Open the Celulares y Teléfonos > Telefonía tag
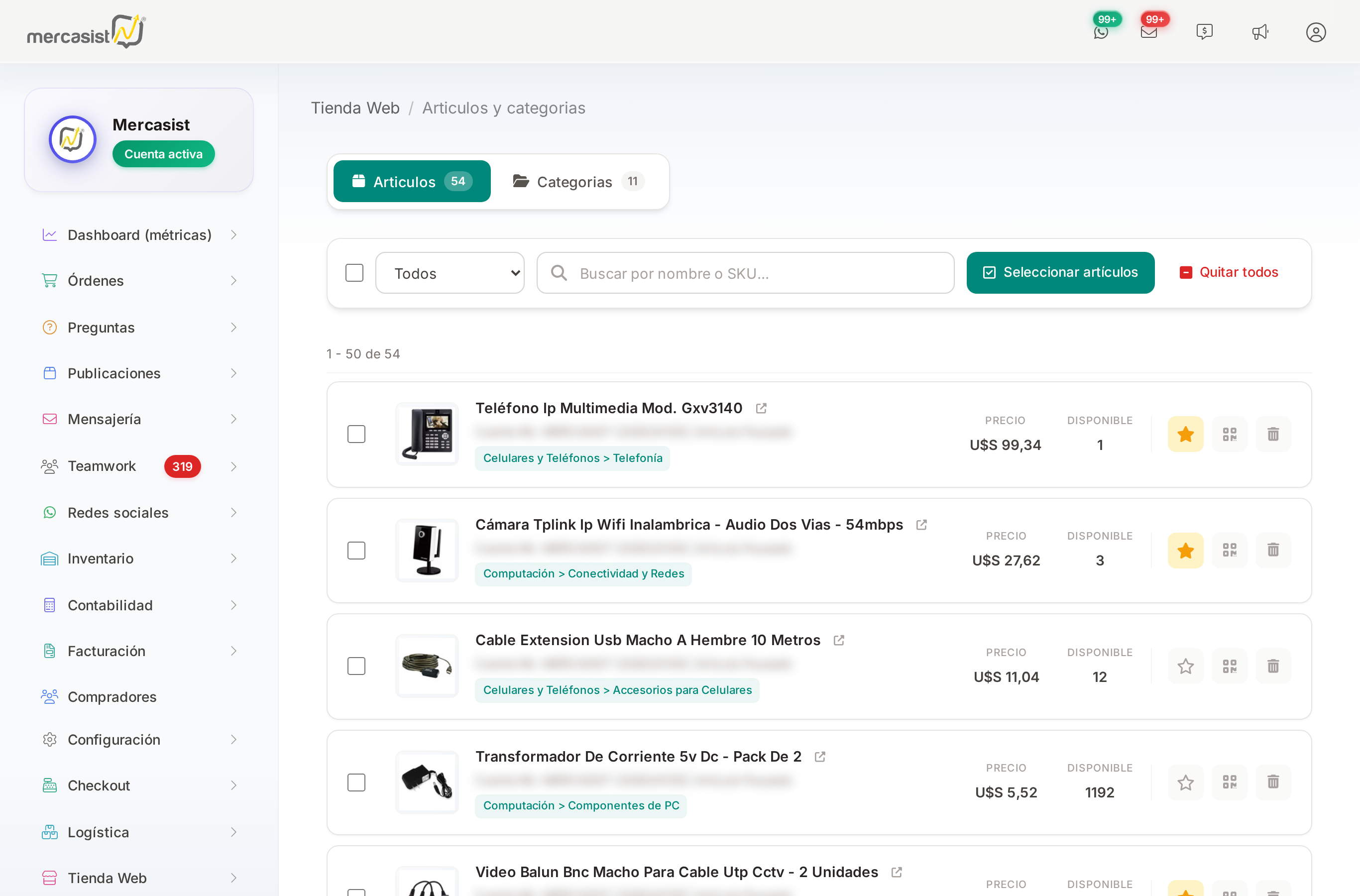Viewport: 1360px width, 896px height. 572,458
